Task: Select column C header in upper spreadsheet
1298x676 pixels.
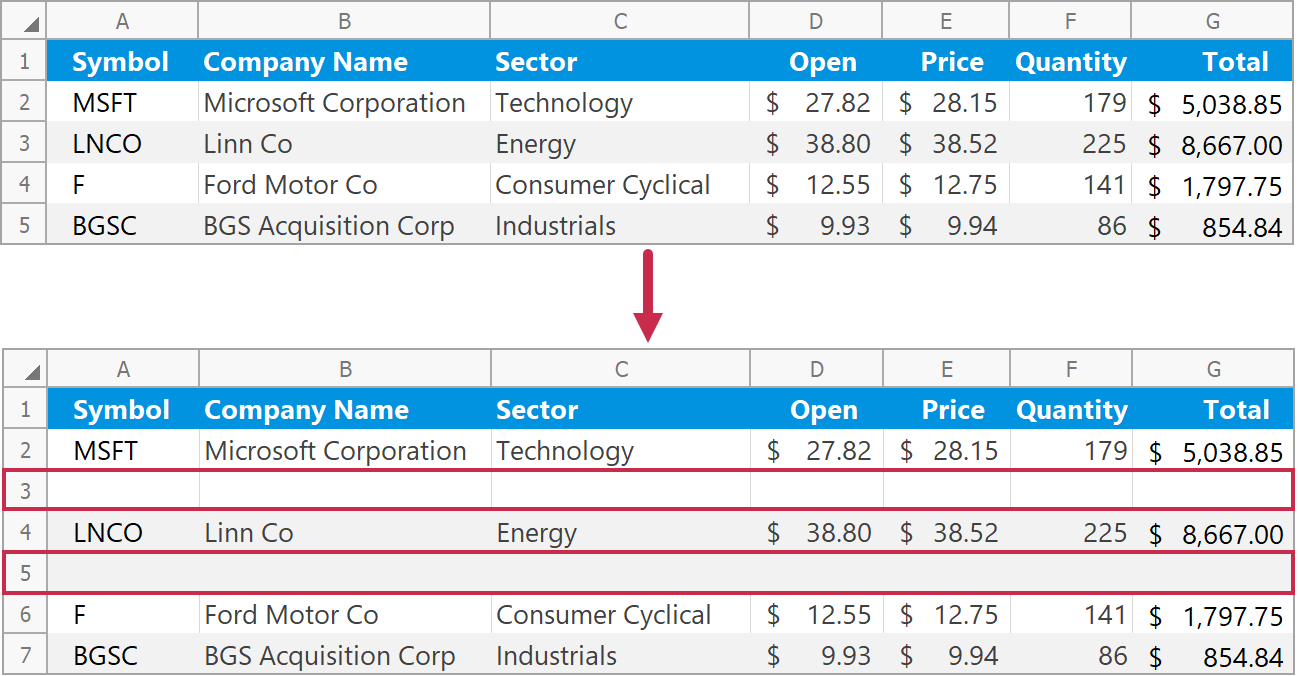Action: pos(620,21)
